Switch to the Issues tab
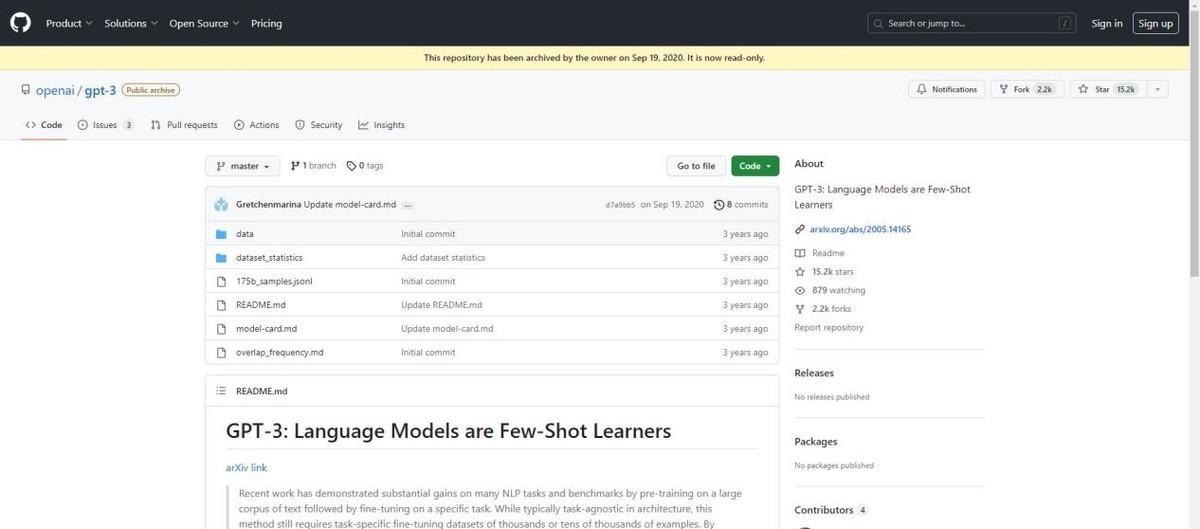The image size is (1200, 529). pyautogui.click(x=107, y=125)
